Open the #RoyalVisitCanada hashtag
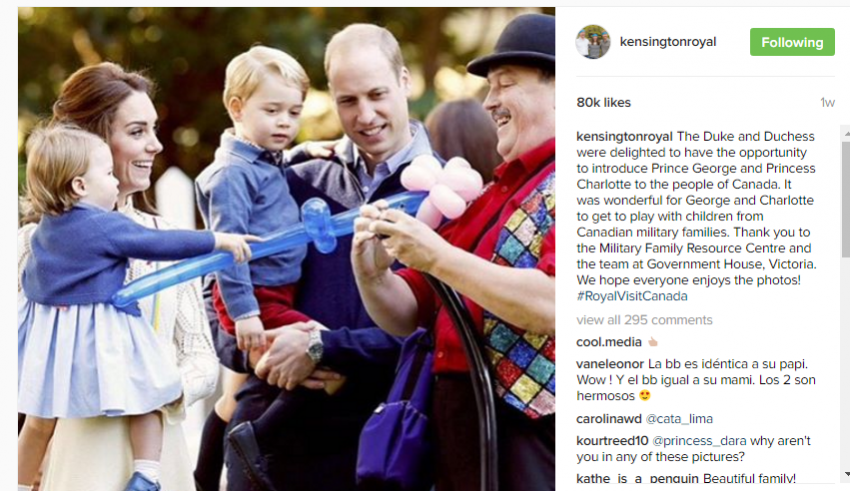 (632, 296)
